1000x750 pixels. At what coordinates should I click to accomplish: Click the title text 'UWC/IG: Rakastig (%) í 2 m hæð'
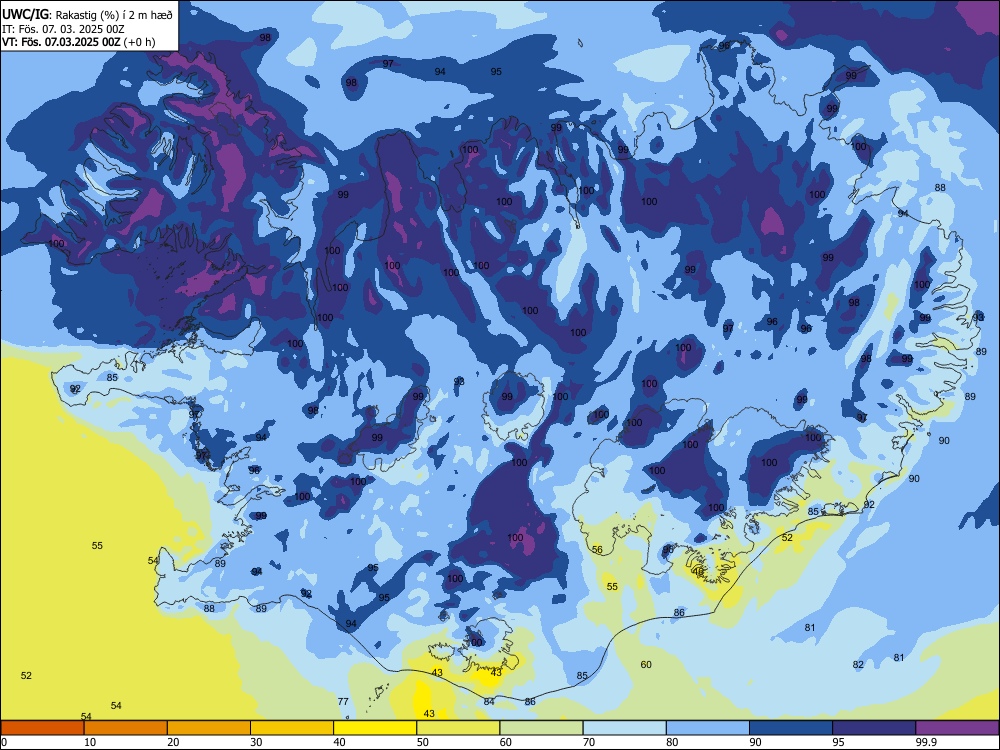pos(87,15)
